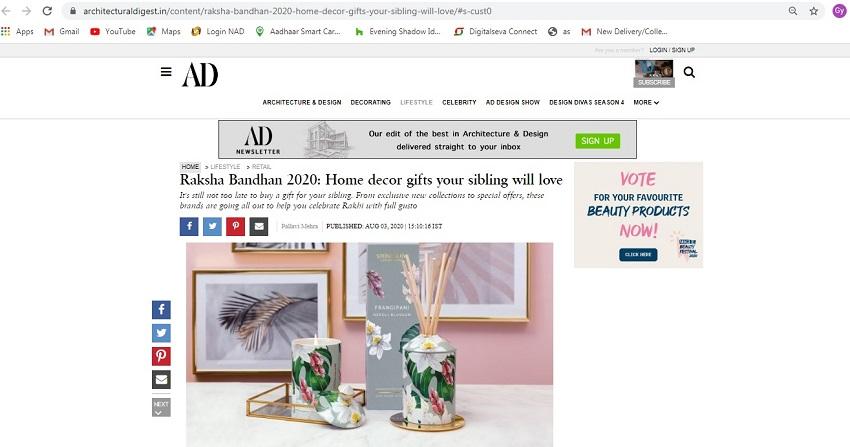Screen dimensions: 850x447
Task: Click the Pinterest icon in the left sidebar
Action: pos(161,356)
